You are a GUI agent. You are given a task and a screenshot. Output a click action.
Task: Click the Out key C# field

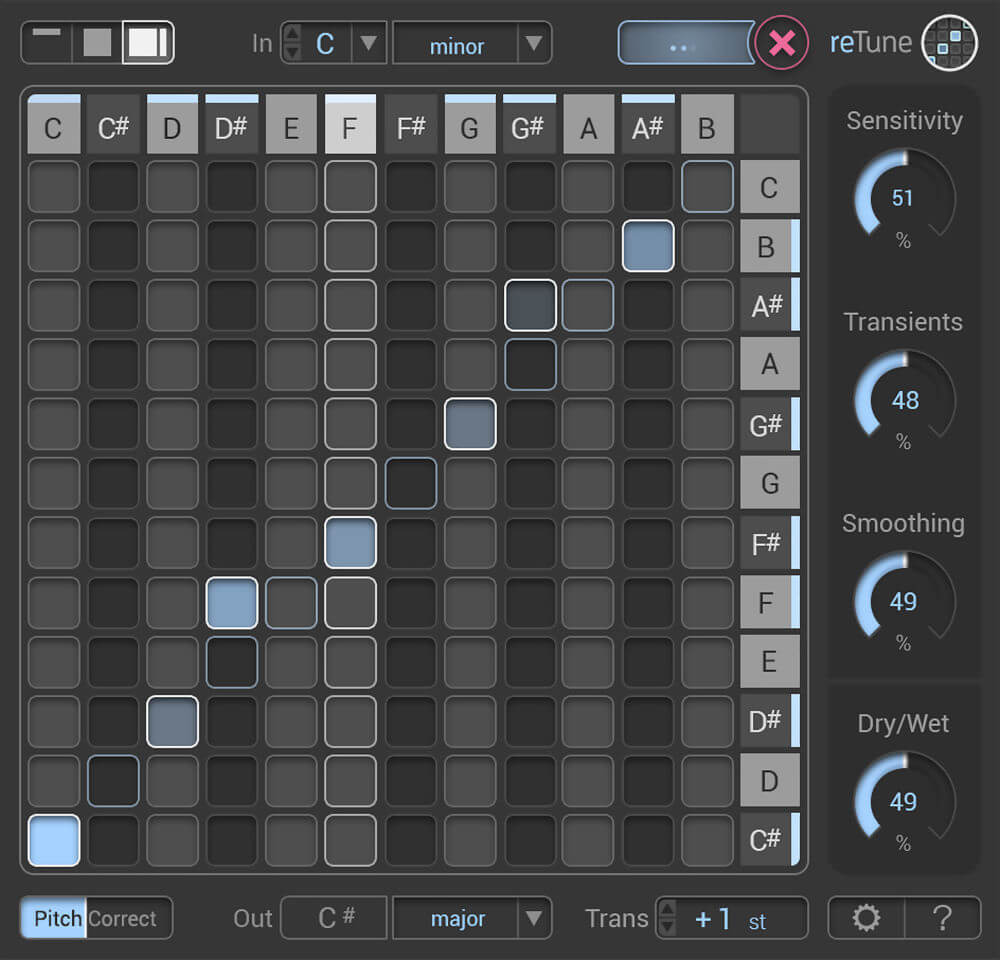pyautogui.click(x=334, y=918)
